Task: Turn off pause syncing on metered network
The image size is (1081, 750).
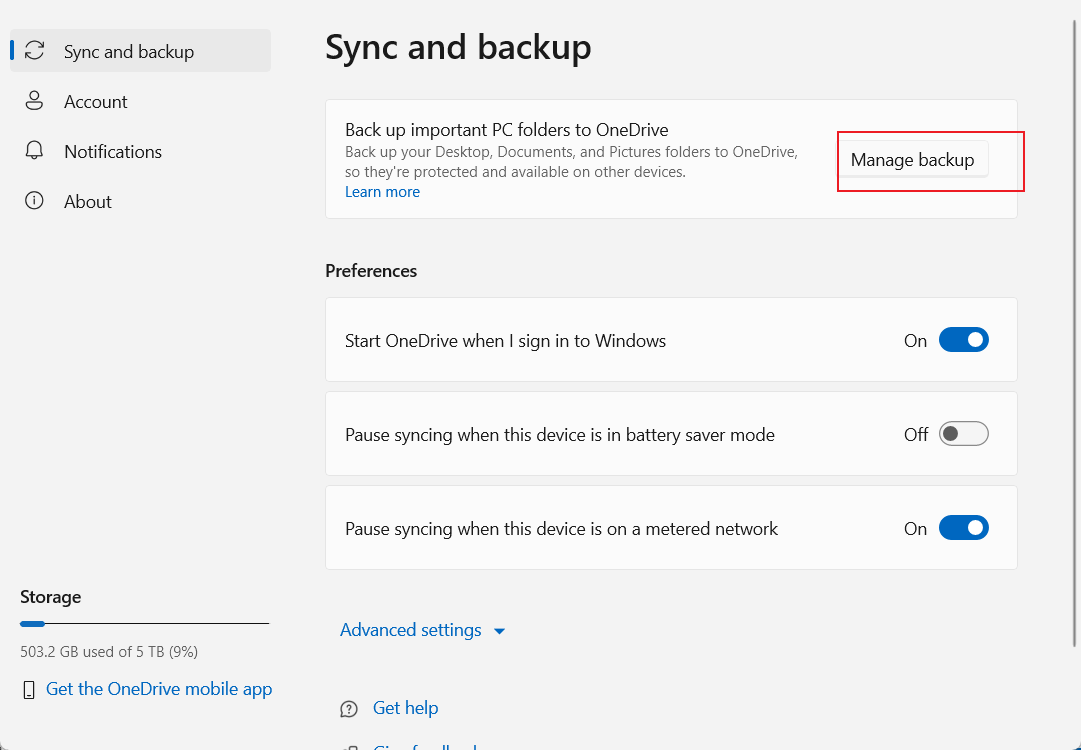Action: click(963, 528)
